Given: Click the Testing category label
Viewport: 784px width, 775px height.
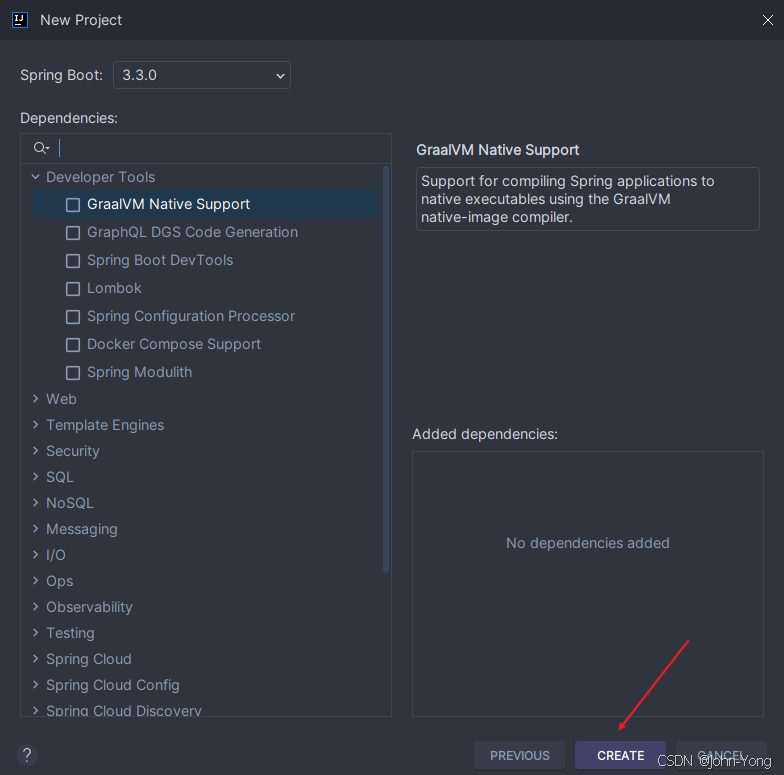Looking at the screenshot, I should (70, 633).
